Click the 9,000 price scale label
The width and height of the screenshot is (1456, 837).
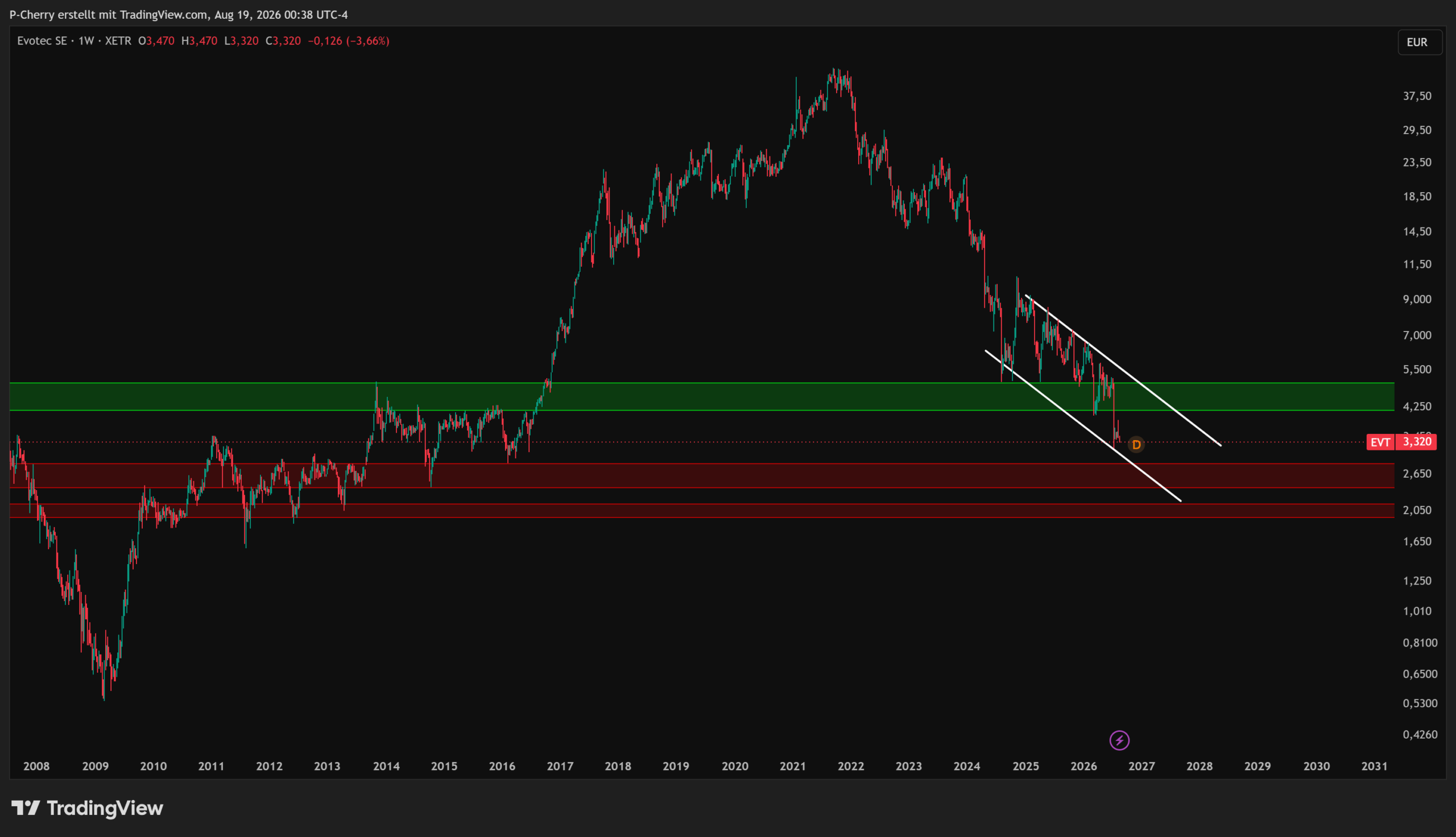pos(1417,299)
